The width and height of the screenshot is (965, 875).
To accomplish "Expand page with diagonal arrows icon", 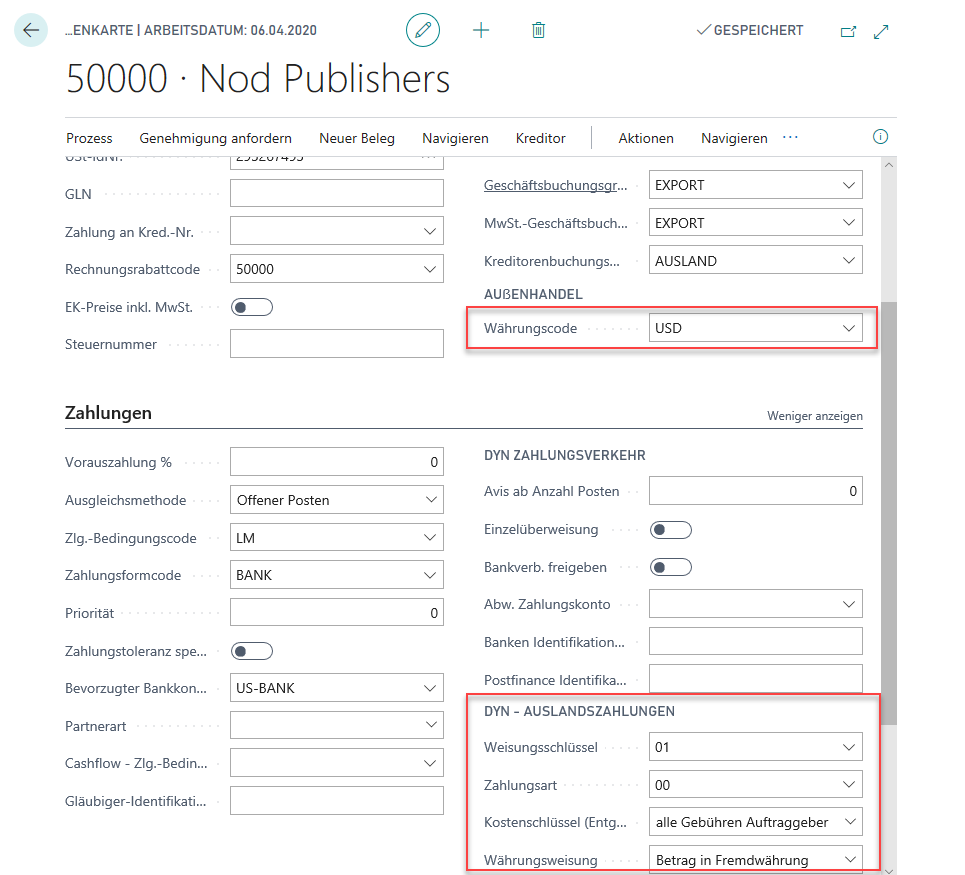I will click(881, 31).
